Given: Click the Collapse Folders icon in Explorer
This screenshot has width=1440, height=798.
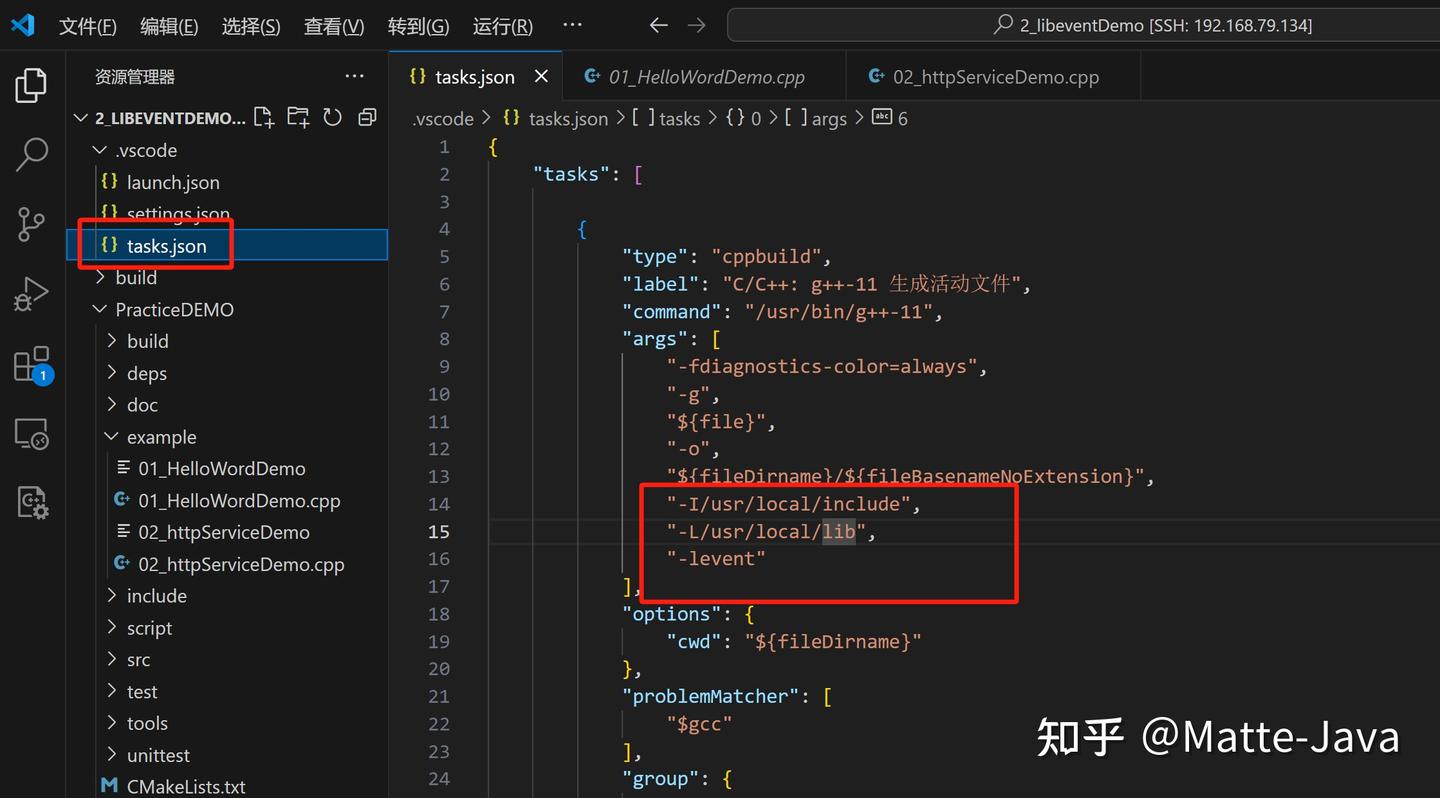Looking at the screenshot, I should click(x=366, y=117).
